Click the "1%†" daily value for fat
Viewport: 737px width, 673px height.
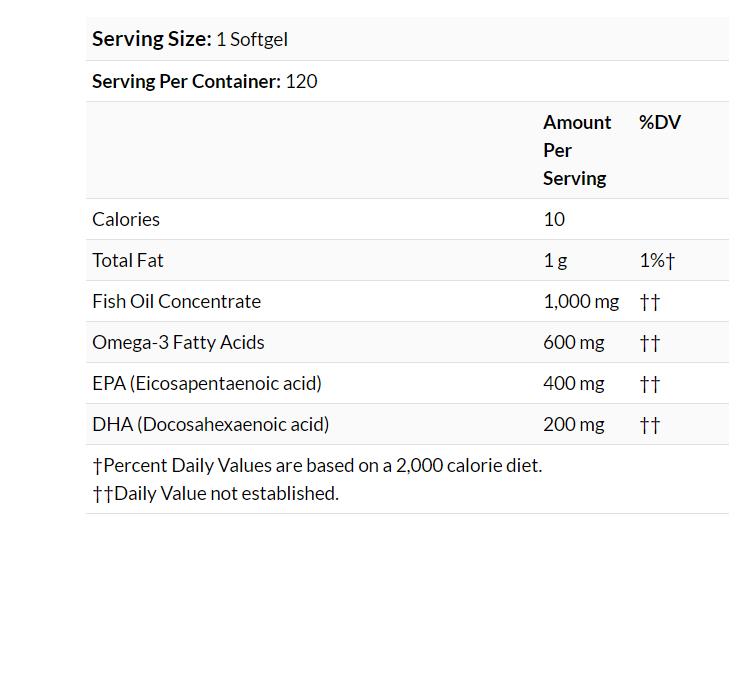(x=657, y=260)
